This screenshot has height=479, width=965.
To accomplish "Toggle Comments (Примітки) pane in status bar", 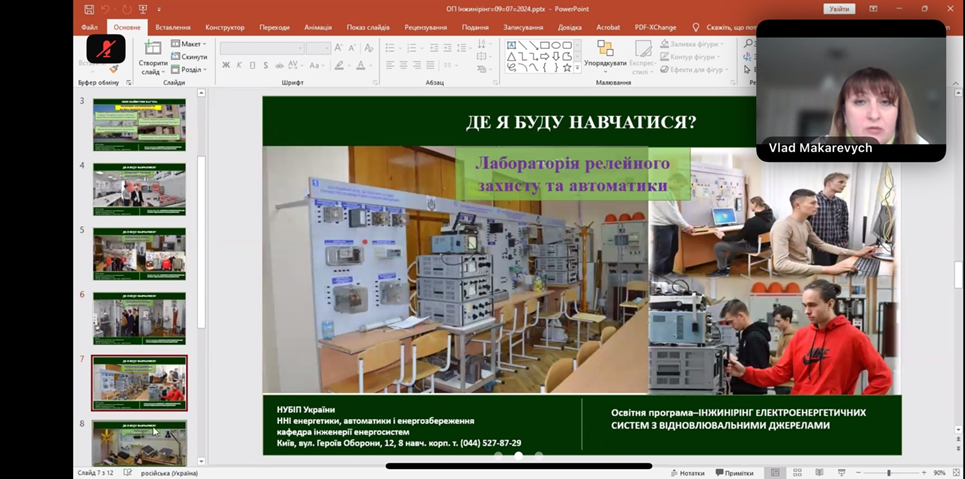I will (735, 473).
